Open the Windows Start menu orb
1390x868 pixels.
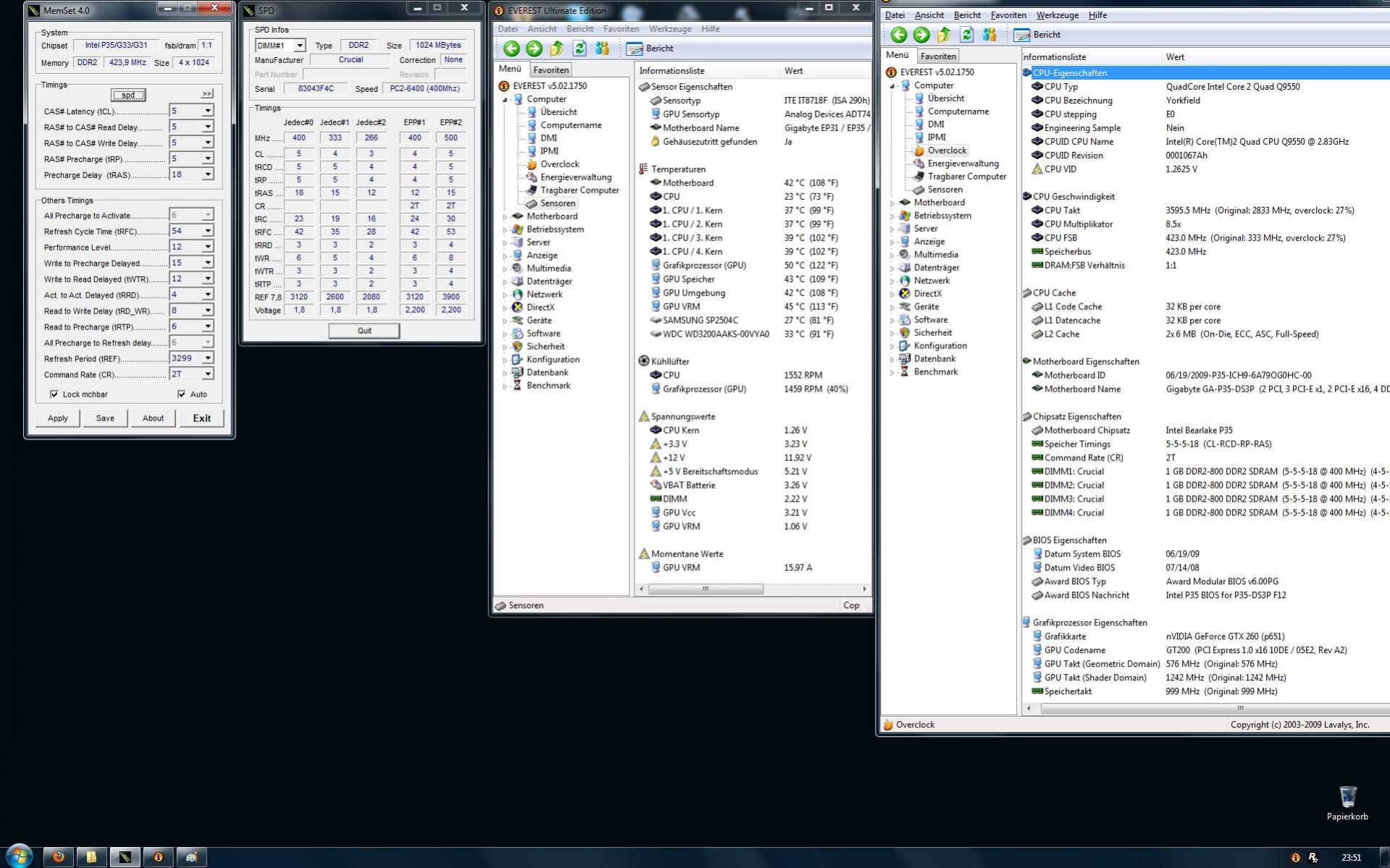pyautogui.click(x=19, y=856)
